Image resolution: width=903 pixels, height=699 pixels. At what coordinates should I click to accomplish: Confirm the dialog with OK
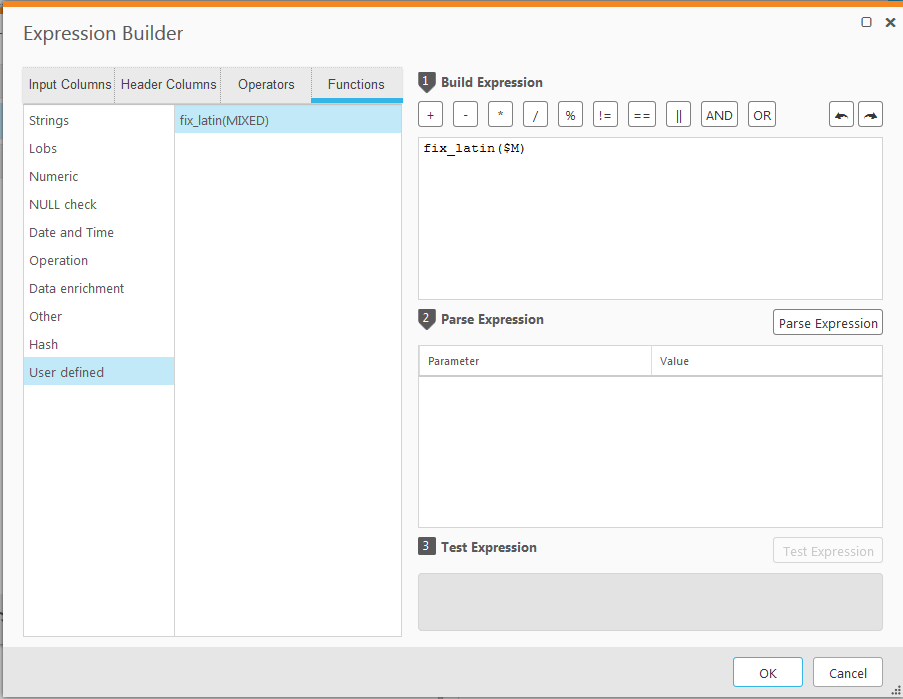[x=767, y=673]
